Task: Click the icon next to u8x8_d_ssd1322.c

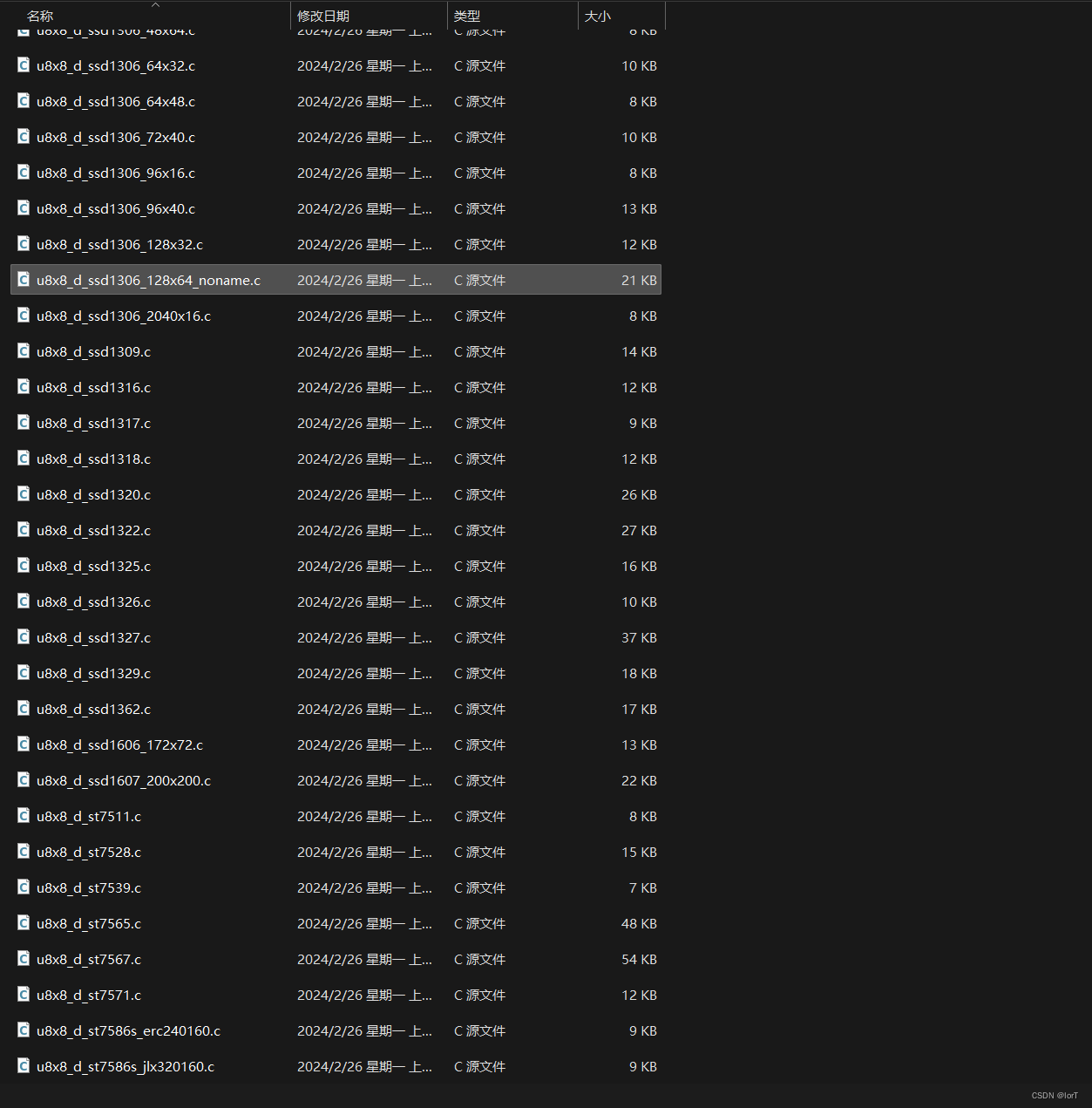Action: (x=24, y=530)
